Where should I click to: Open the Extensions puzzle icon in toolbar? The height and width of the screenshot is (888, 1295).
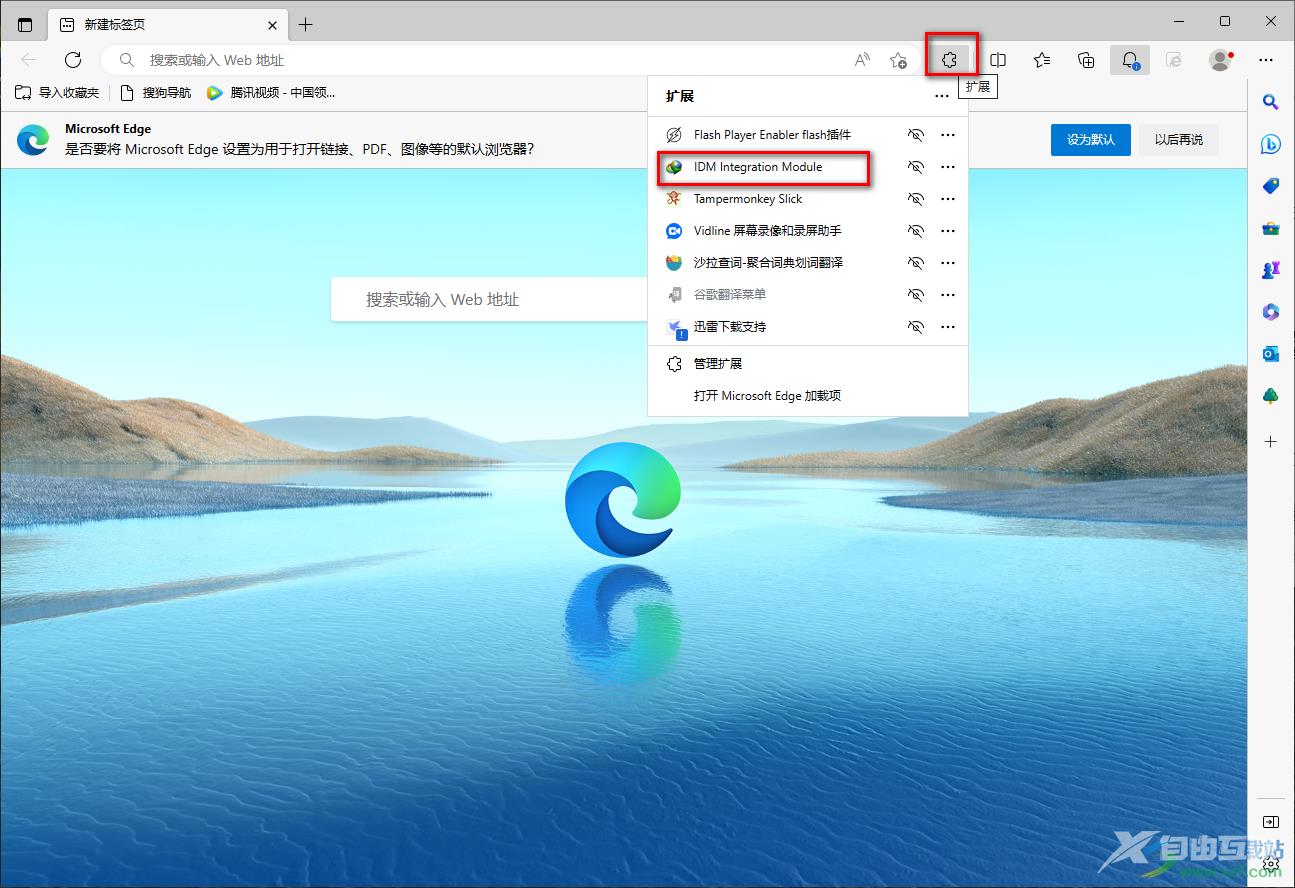click(x=950, y=60)
